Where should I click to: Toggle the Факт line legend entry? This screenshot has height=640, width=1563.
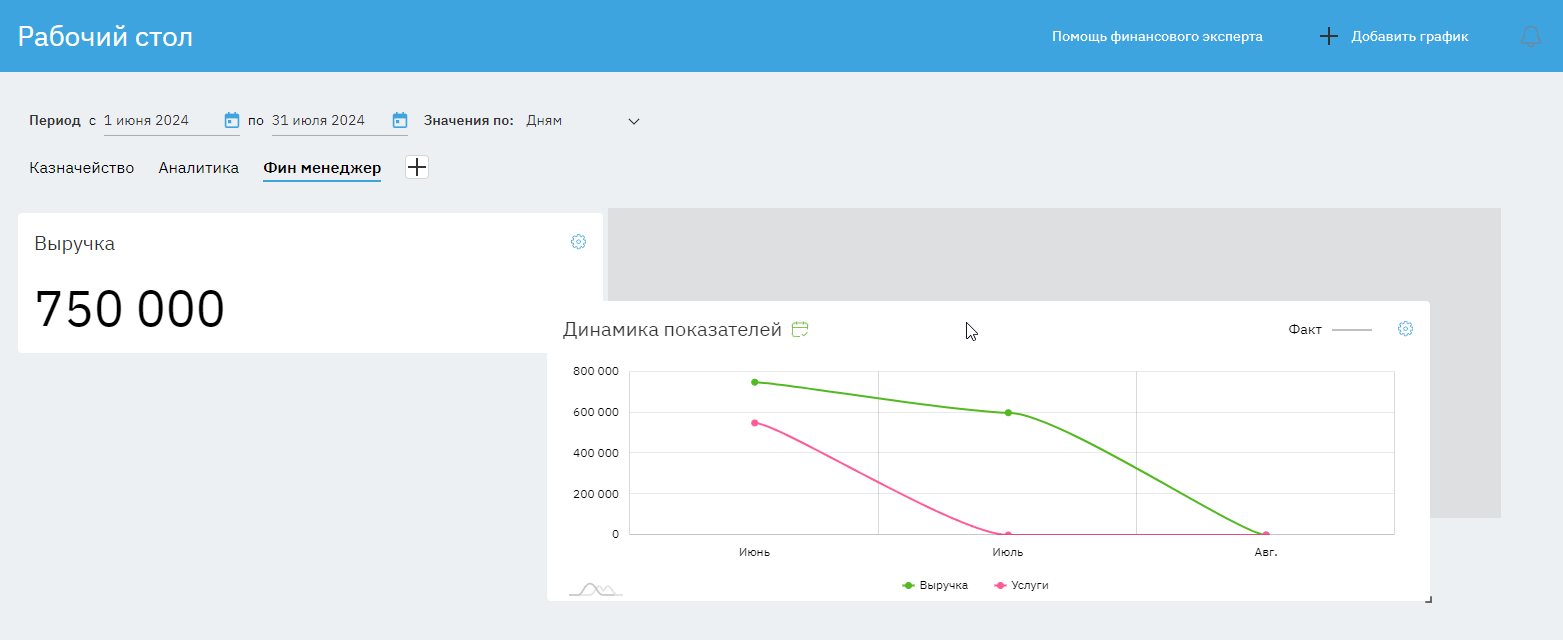[1329, 329]
